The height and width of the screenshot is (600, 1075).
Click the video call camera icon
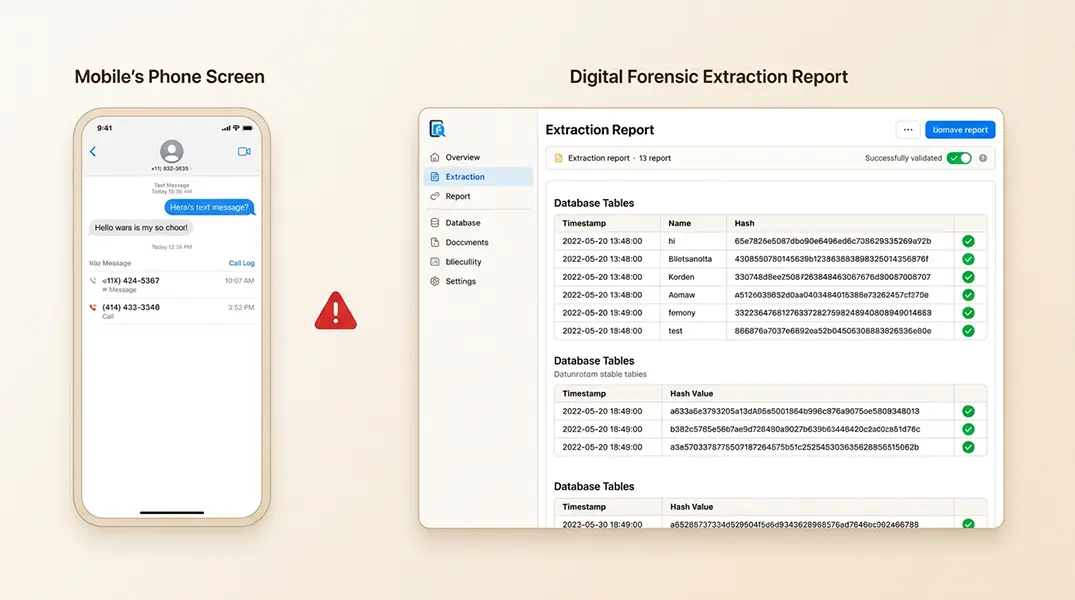point(243,152)
